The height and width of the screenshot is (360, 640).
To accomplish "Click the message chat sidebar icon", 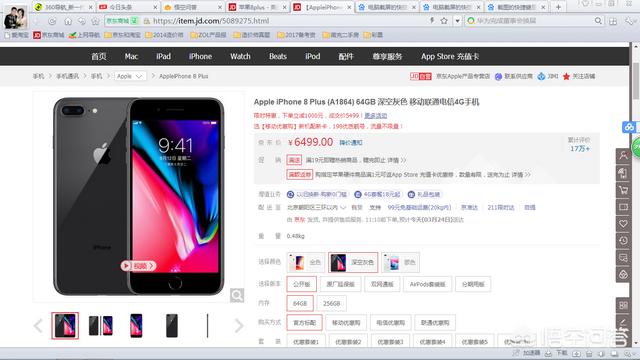I will (x=623, y=258).
